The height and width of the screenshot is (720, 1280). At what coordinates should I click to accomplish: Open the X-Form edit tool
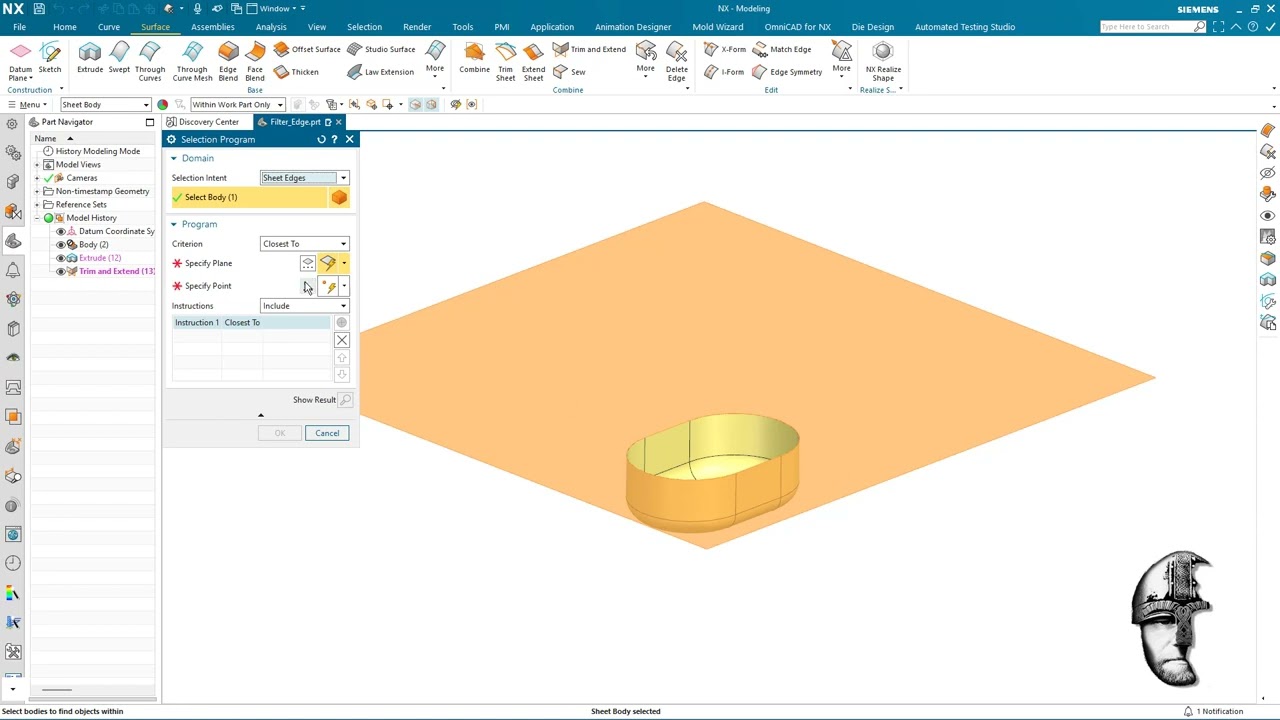coord(725,49)
